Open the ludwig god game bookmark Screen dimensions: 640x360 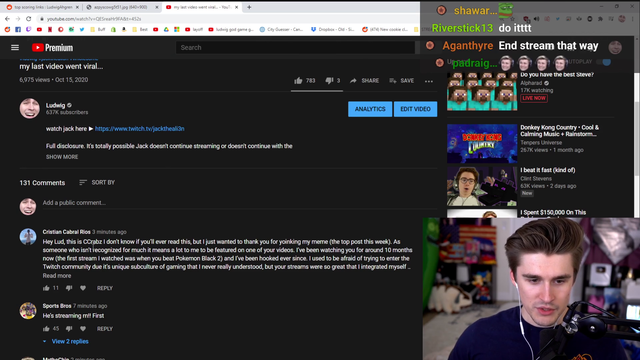click(231, 29)
